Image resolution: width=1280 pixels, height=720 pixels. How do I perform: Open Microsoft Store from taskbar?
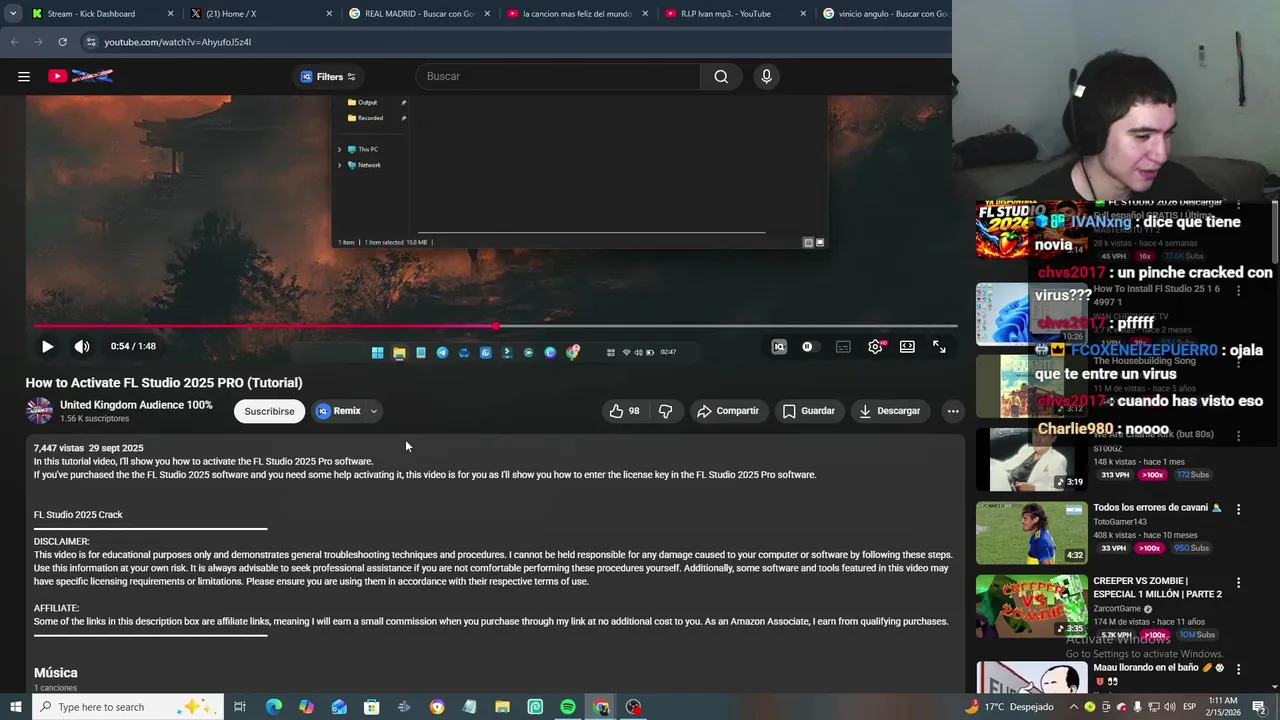coord(371,707)
